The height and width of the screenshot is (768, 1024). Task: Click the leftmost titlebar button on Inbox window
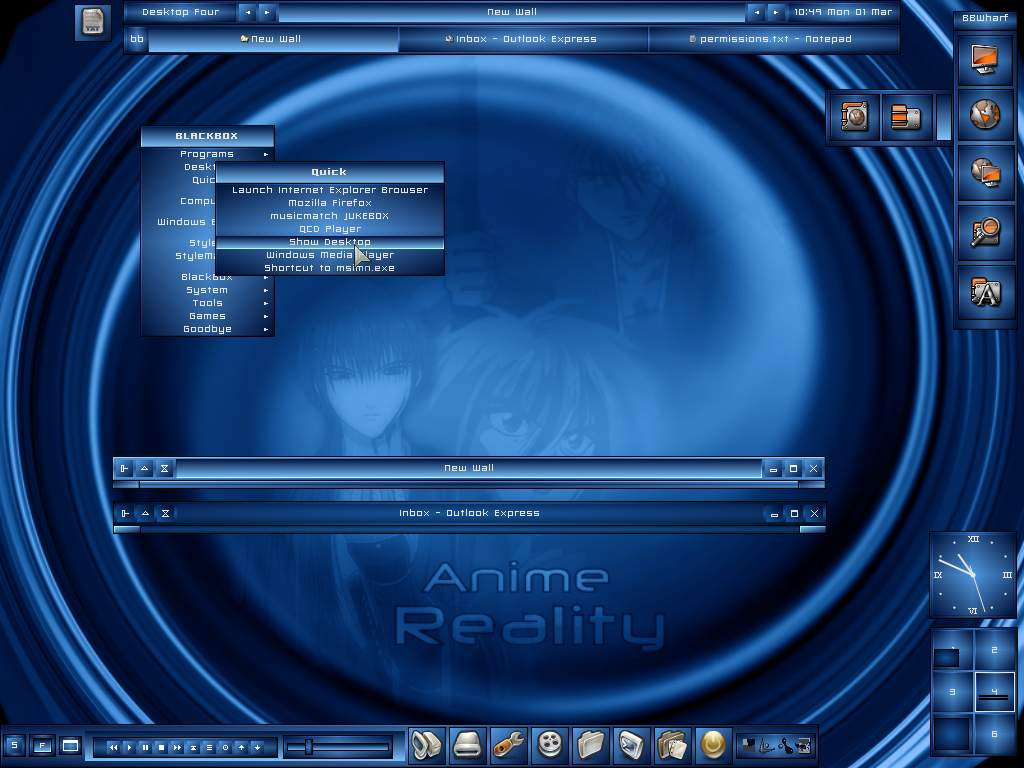click(x=125, y=513)
